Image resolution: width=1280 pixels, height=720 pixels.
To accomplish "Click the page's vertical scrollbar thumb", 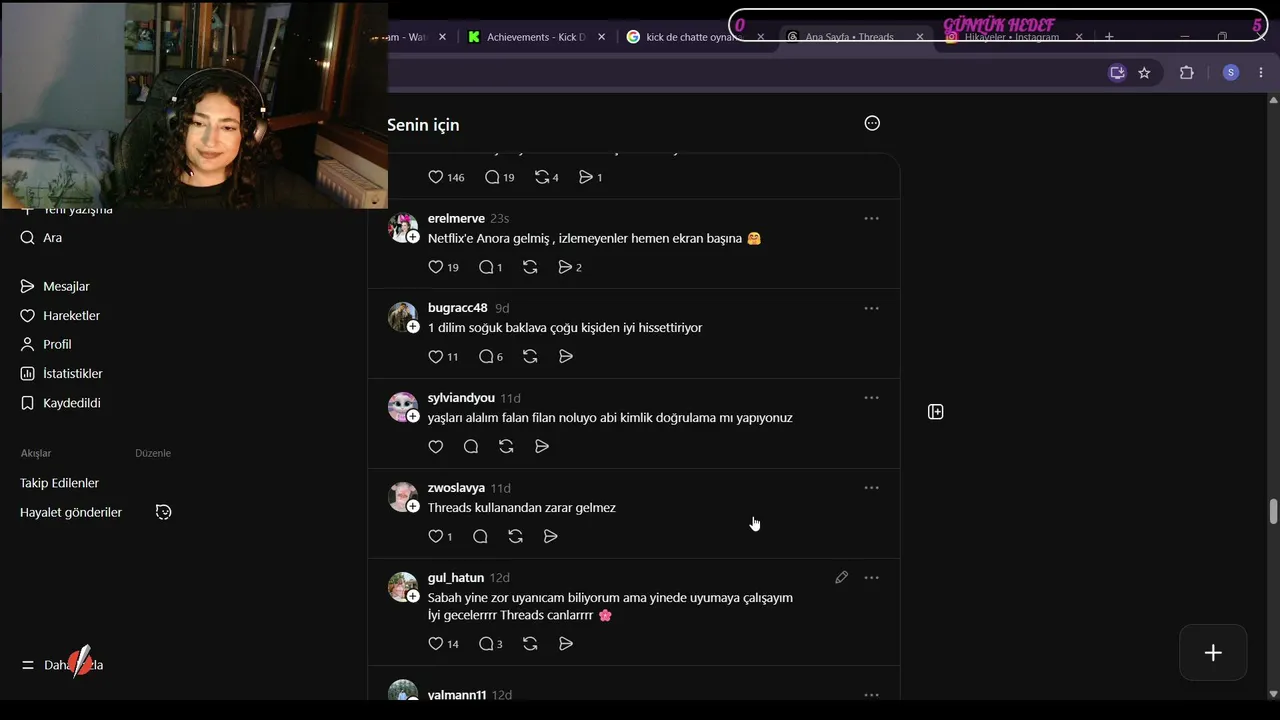I will tap(1273, 510).
